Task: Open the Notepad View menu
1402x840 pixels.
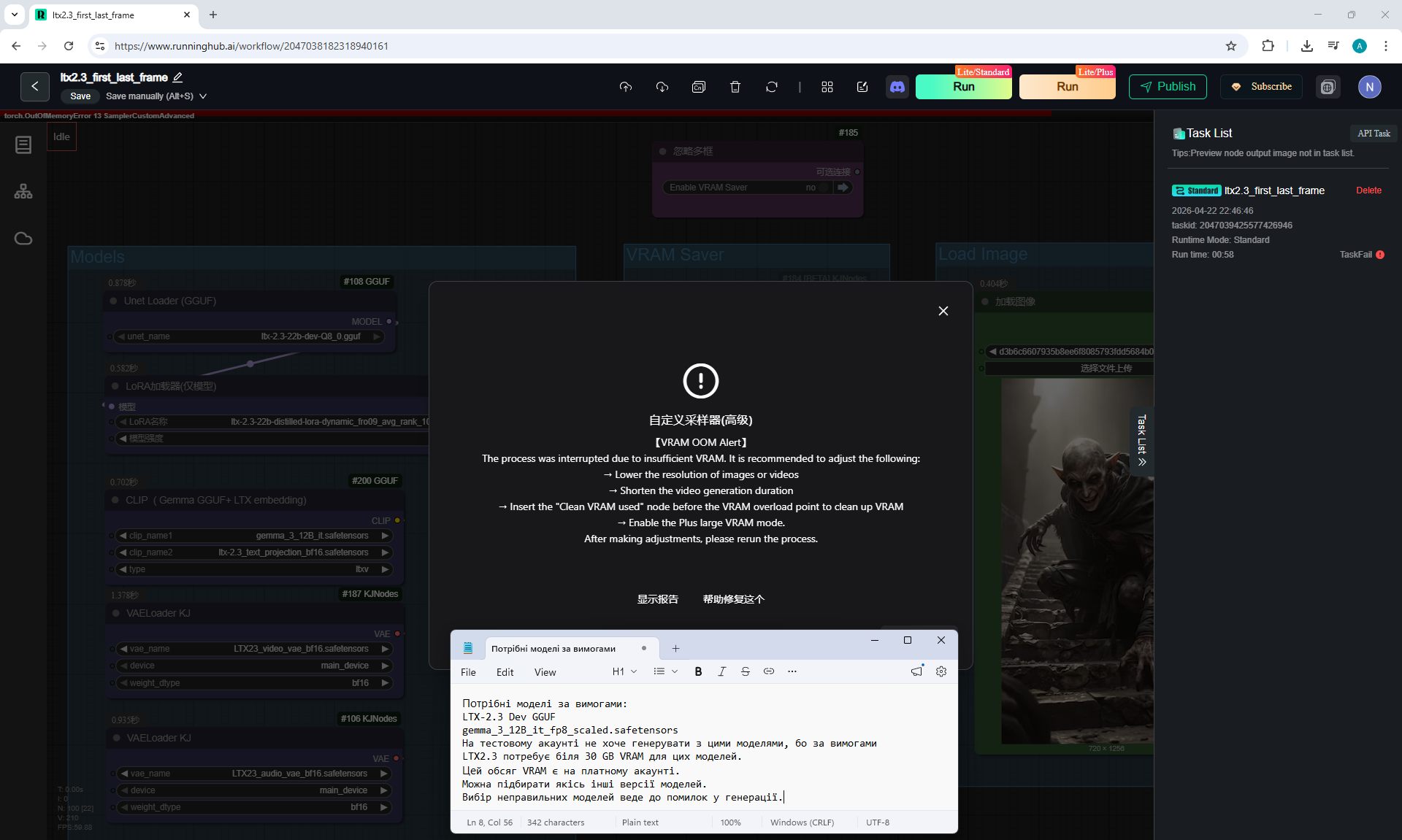Action: [x=545, y=672]
